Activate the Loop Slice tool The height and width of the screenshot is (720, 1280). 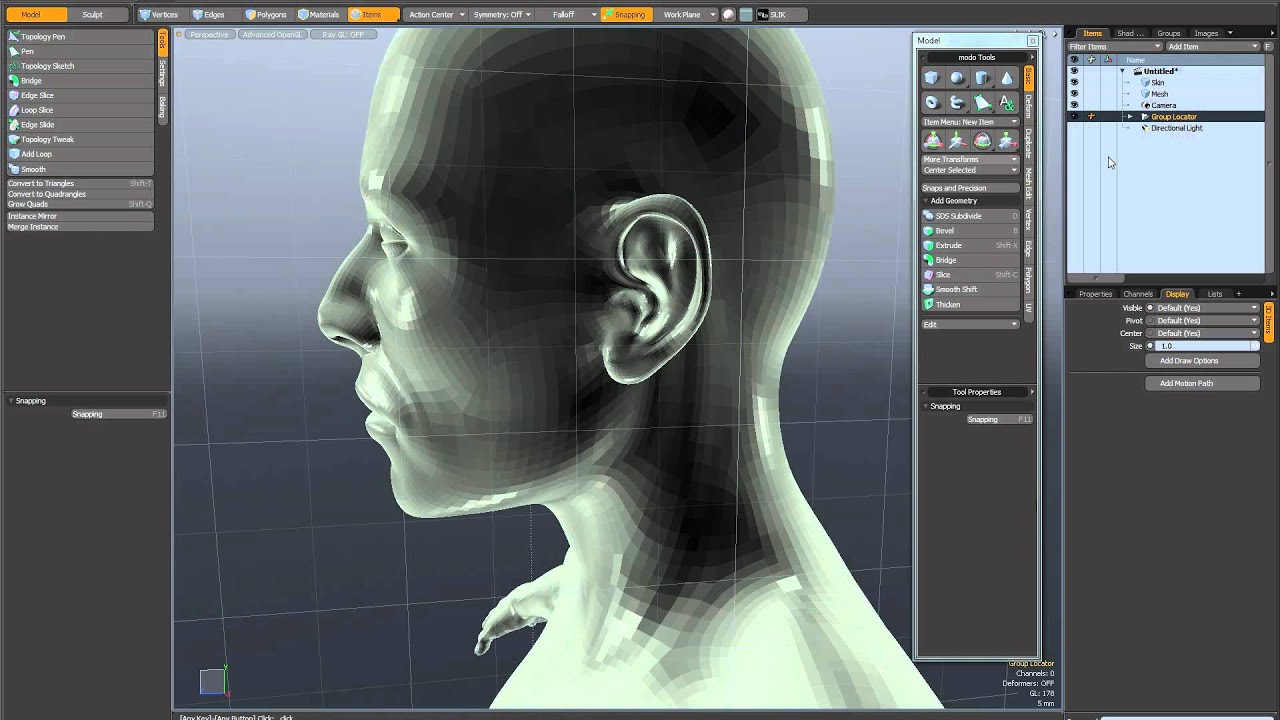pos(80,110)
